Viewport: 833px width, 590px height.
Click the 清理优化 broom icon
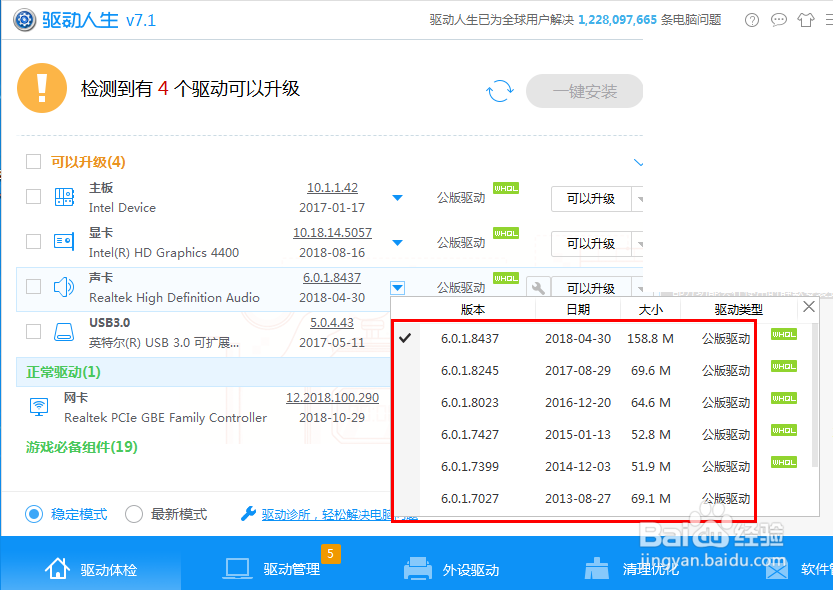point(597,569)
